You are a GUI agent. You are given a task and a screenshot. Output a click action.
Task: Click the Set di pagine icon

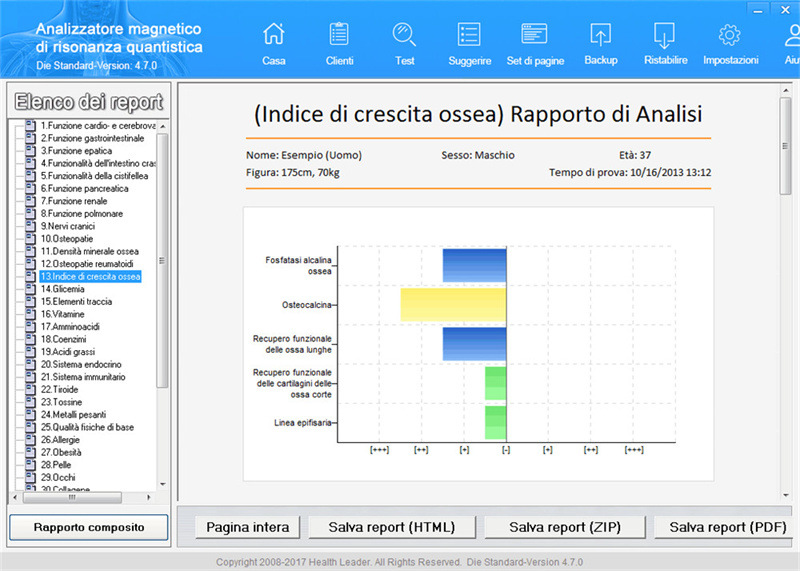click(535, 42)
